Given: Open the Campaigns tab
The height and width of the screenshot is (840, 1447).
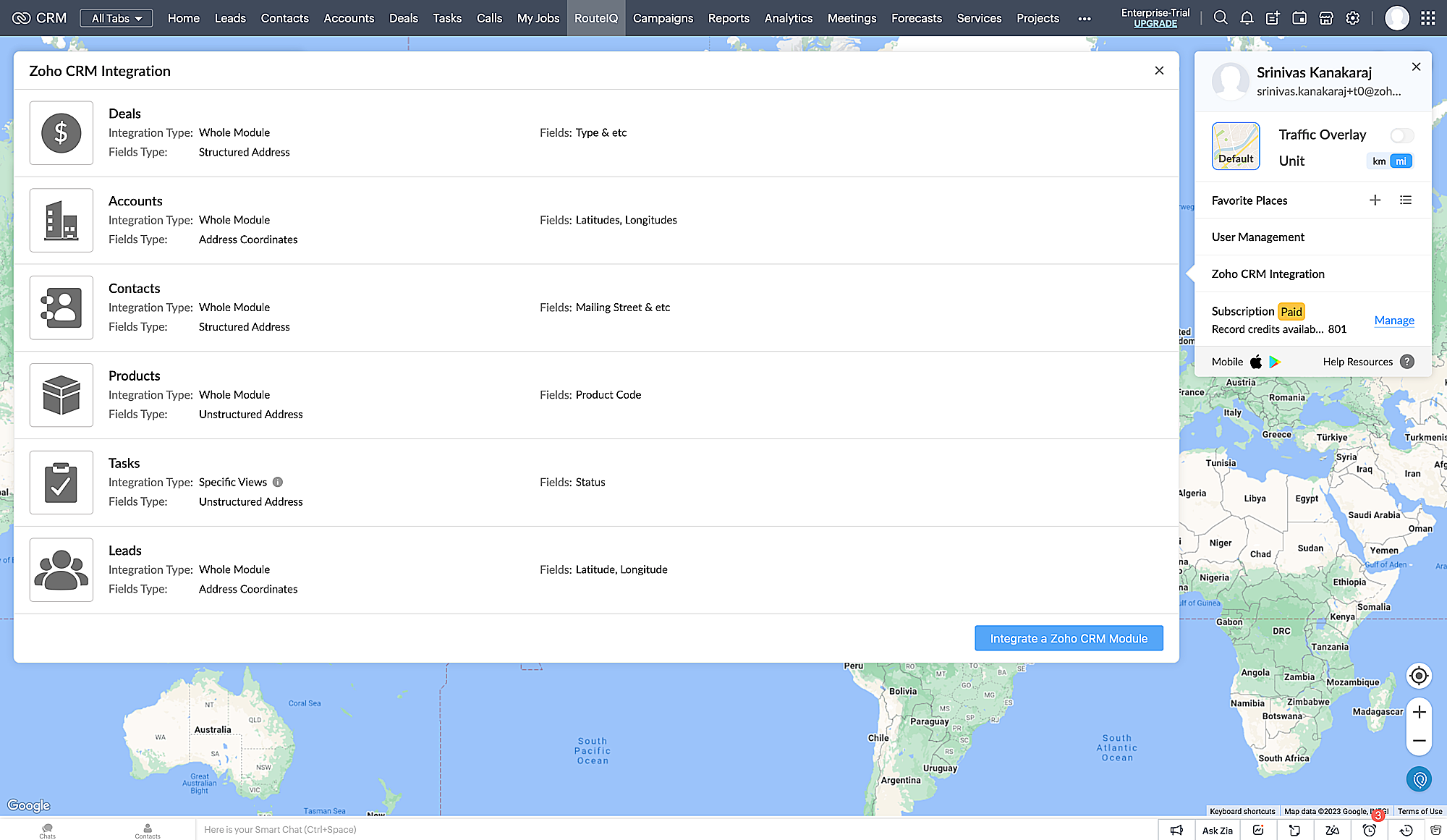Looking at the screenshot, I should click(663, 18).
